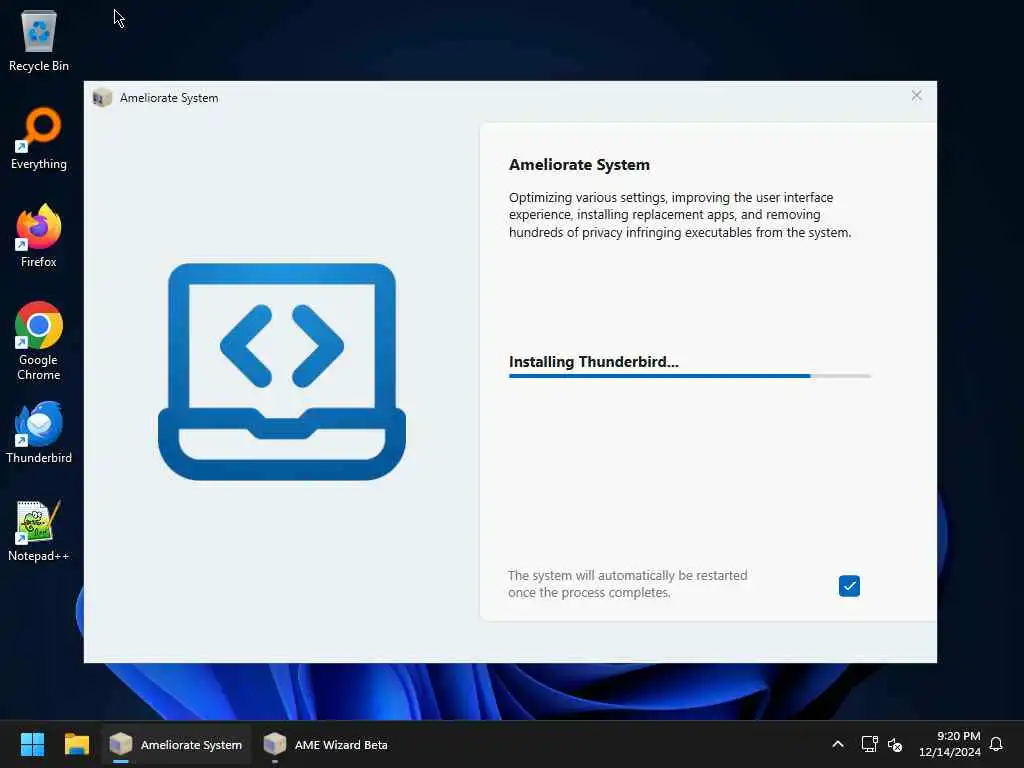Uncheck the automatic restart checkbox
The width and height of the screenshot is (1024, 768).
click(x=849, y=586)
